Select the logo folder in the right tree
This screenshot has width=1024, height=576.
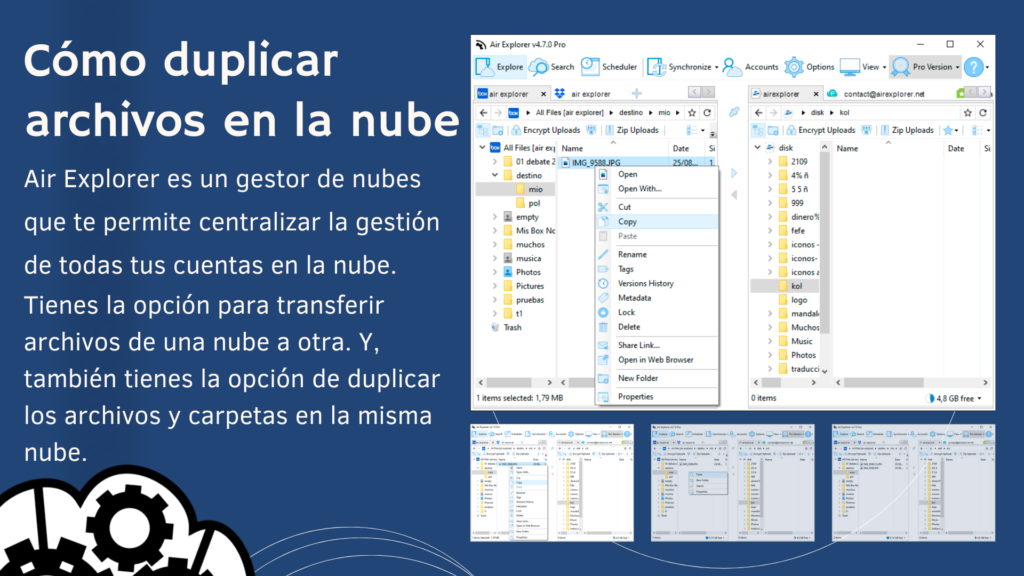(x=799, y=300)
